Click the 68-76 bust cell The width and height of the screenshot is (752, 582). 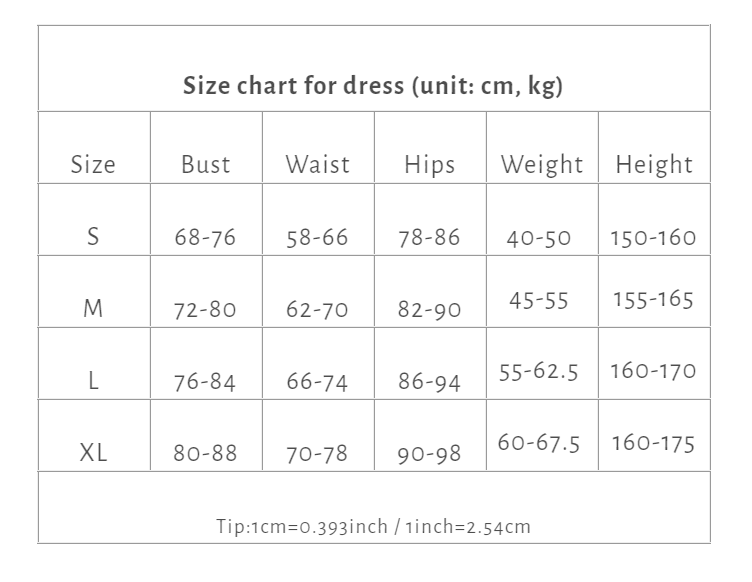pos(205,238)
